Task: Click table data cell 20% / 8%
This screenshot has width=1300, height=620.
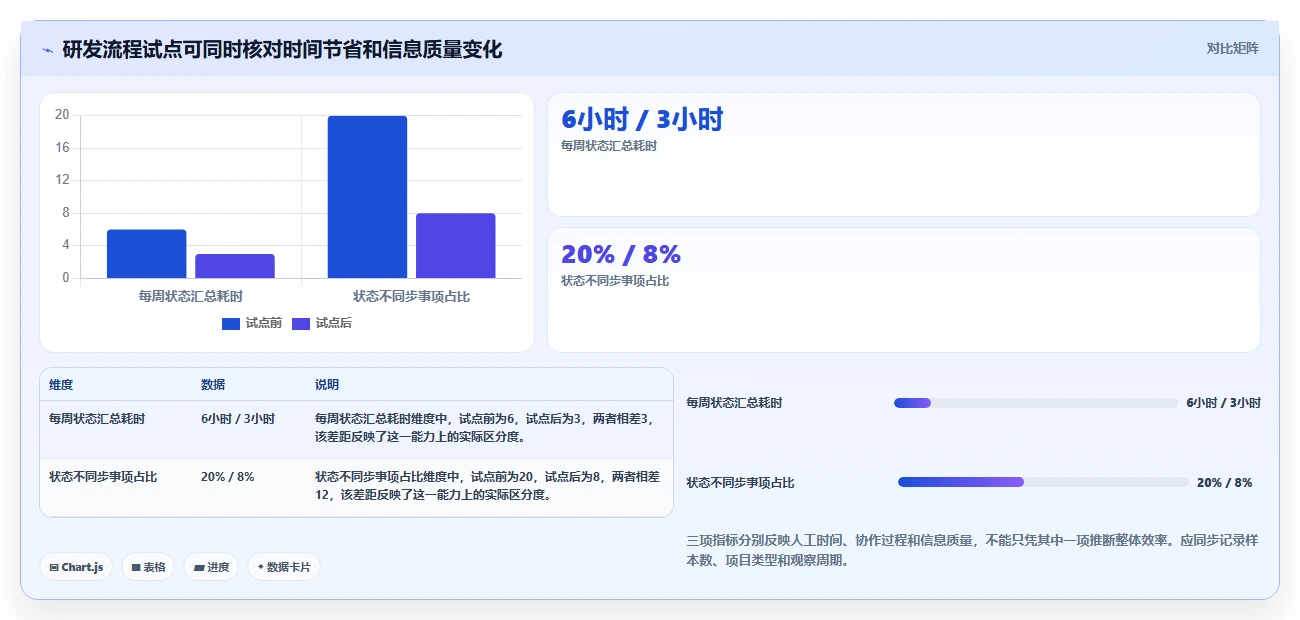Action: (228, 477)
